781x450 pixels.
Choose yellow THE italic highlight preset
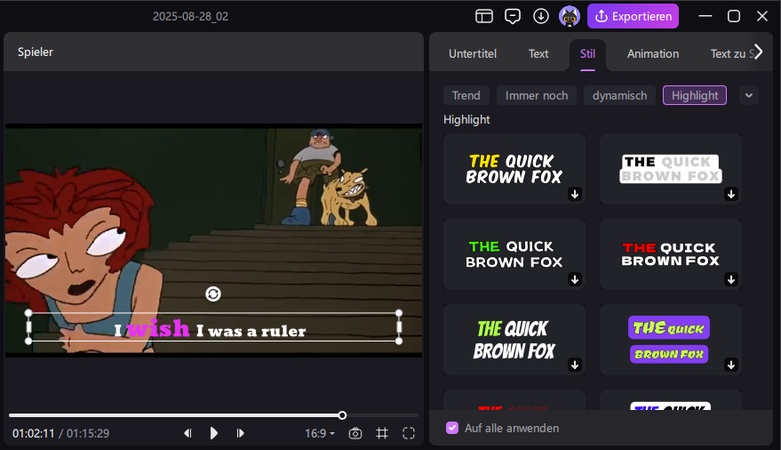point(514,169)
